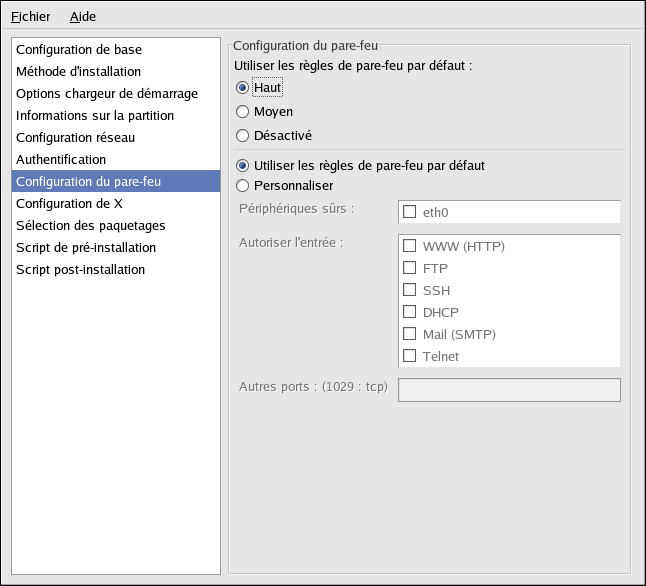Image resolution: width=646 pixels, height=586 pixels.
Task: Select Options chargeur de démarrage
Action: [116, 94]
